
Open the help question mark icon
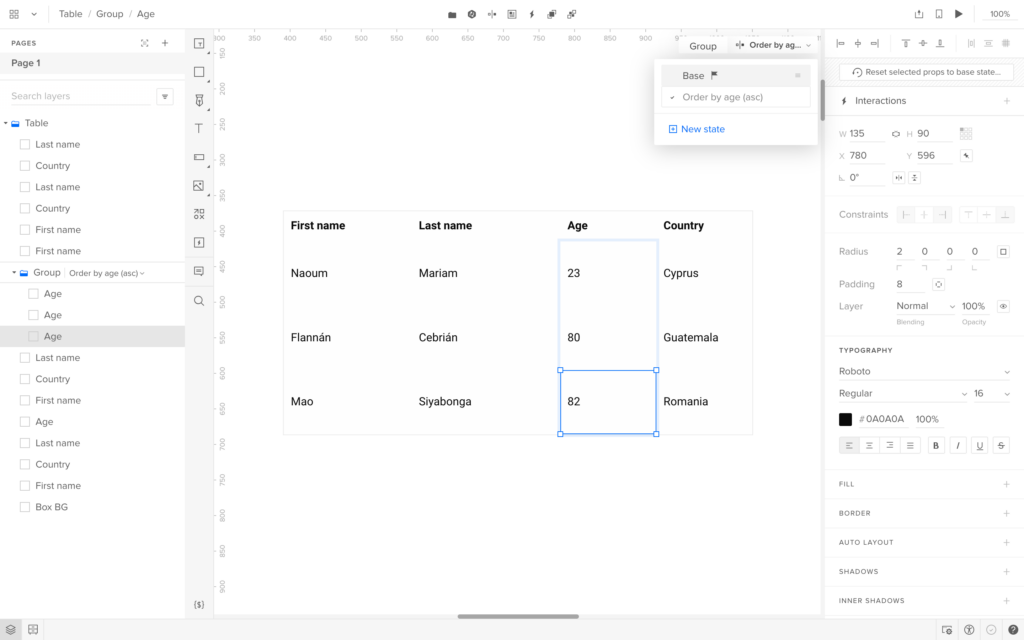pos(1012,629)
